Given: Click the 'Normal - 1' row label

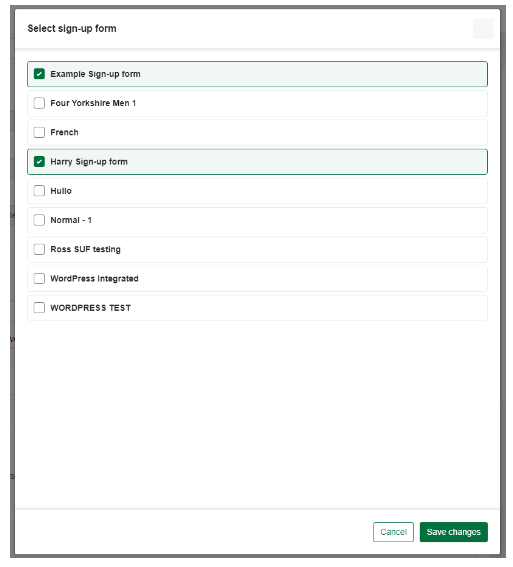Looking at the screenshot, I should point(71,220).
